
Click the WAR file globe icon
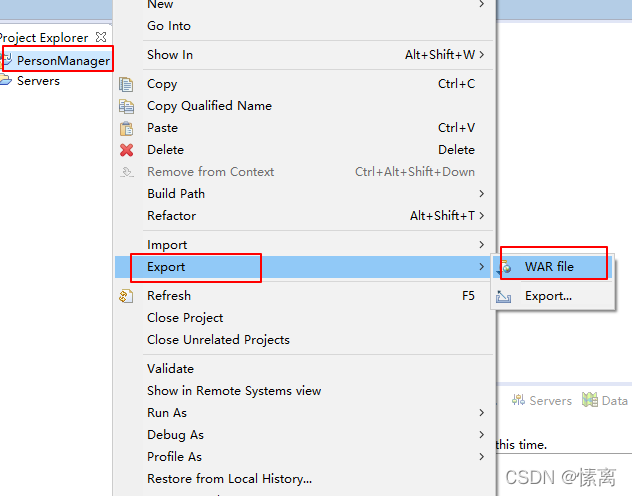click(x=506, y=268)
